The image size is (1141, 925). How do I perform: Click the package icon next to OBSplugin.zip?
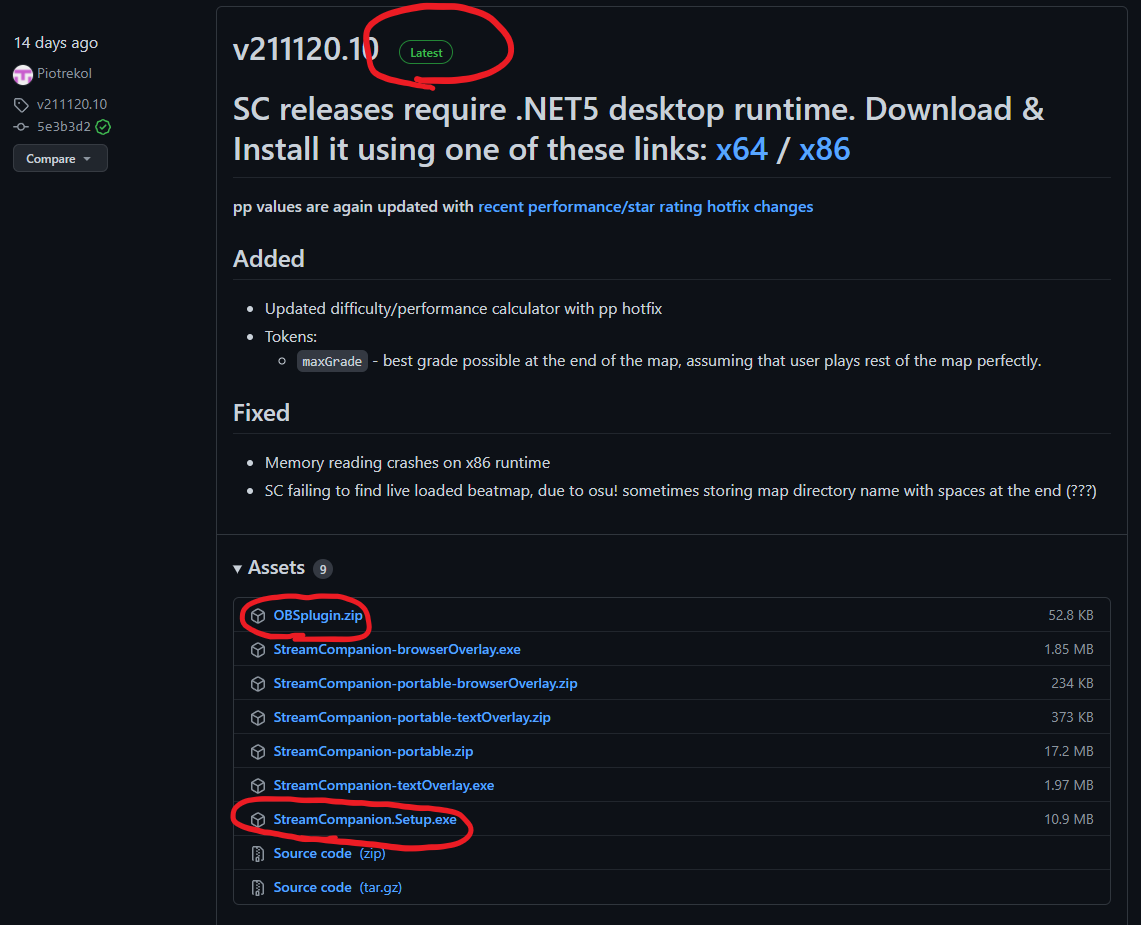point(258,616)
